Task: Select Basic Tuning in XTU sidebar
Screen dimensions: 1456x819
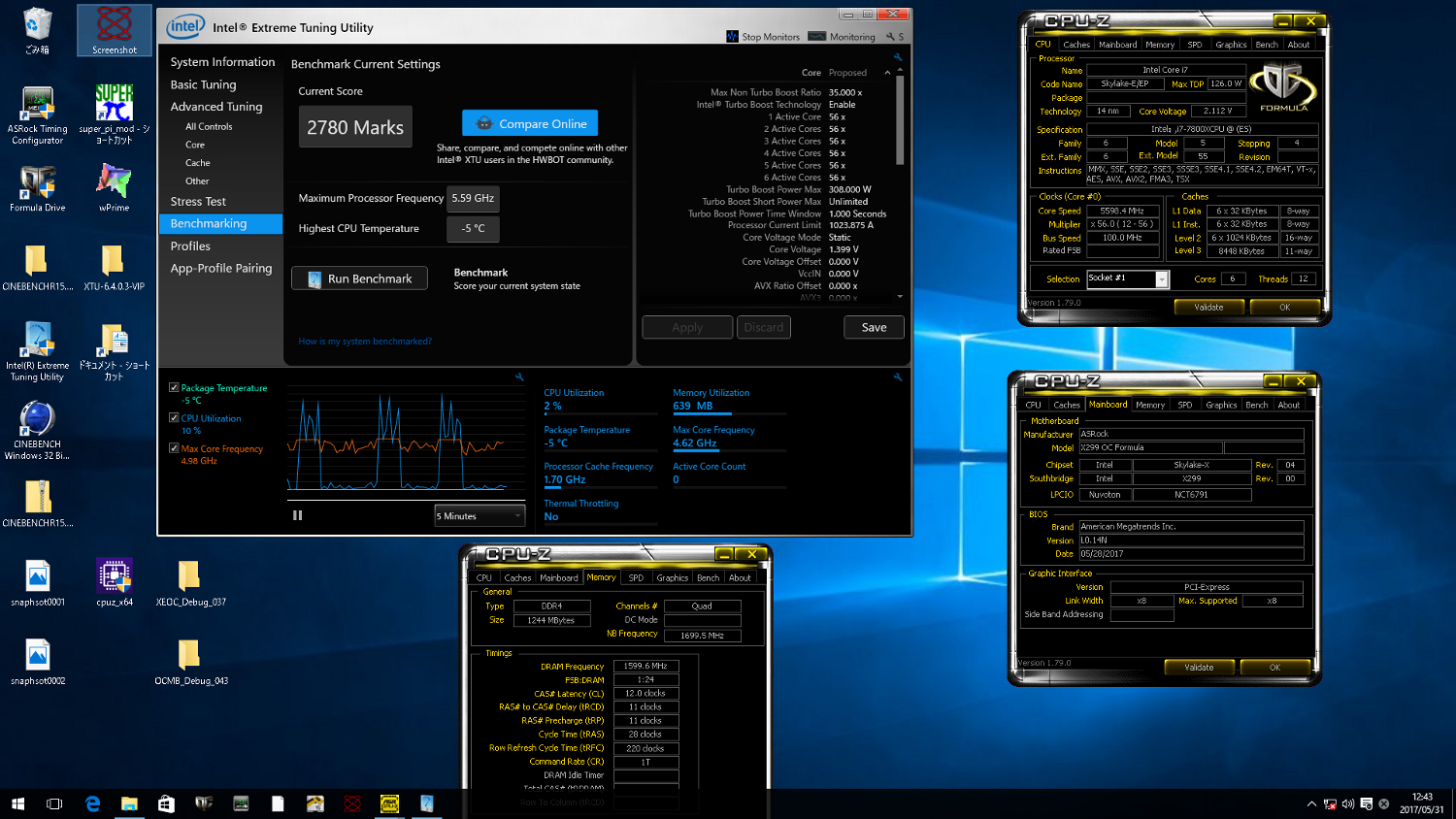Action: (x=203, y=84)
